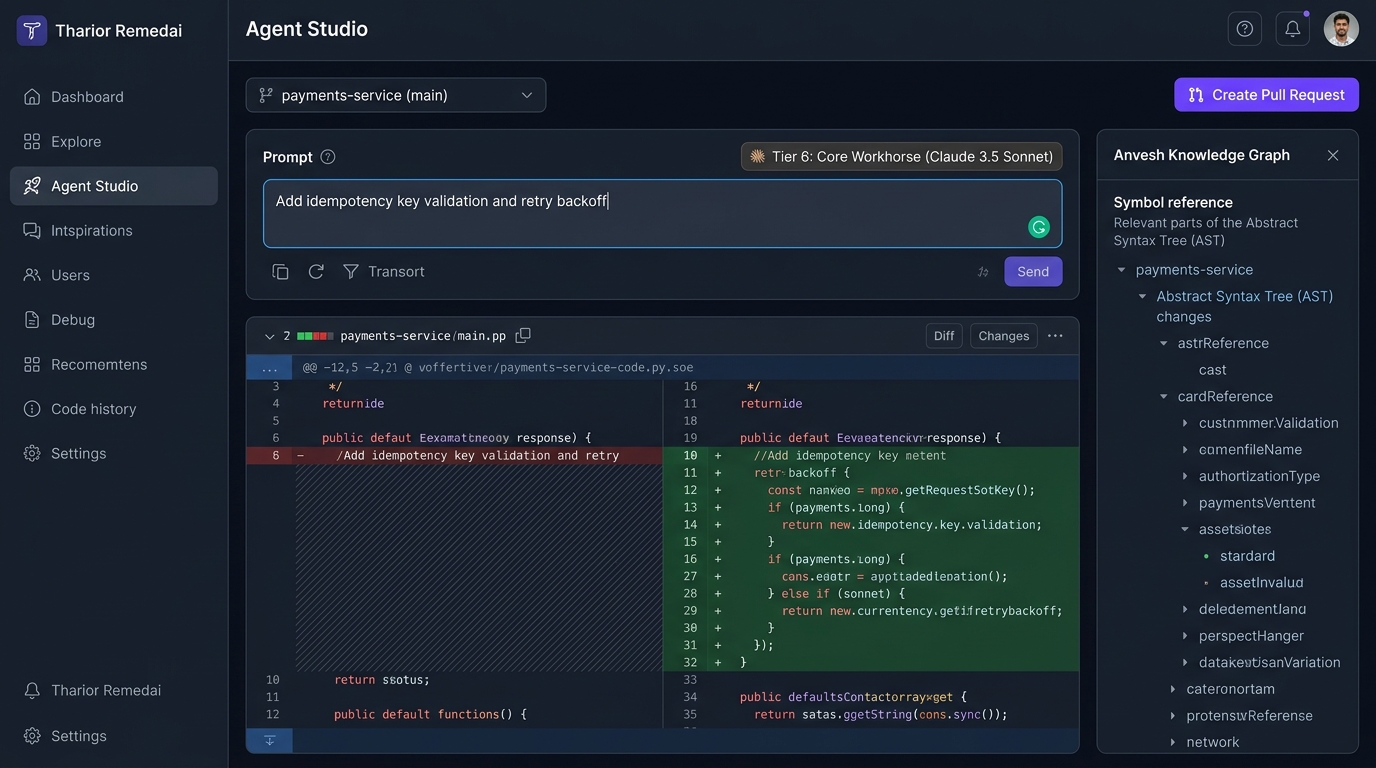This screenshot has width=1376, height=768.
Task: Click the Tharior Remedai logo icon
Action: coord(32,30)
